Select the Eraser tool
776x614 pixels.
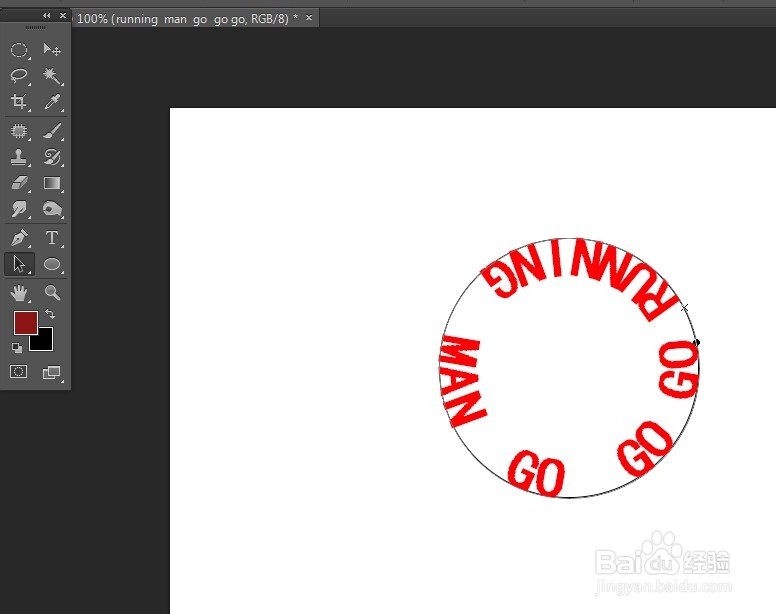click(19, 183)
